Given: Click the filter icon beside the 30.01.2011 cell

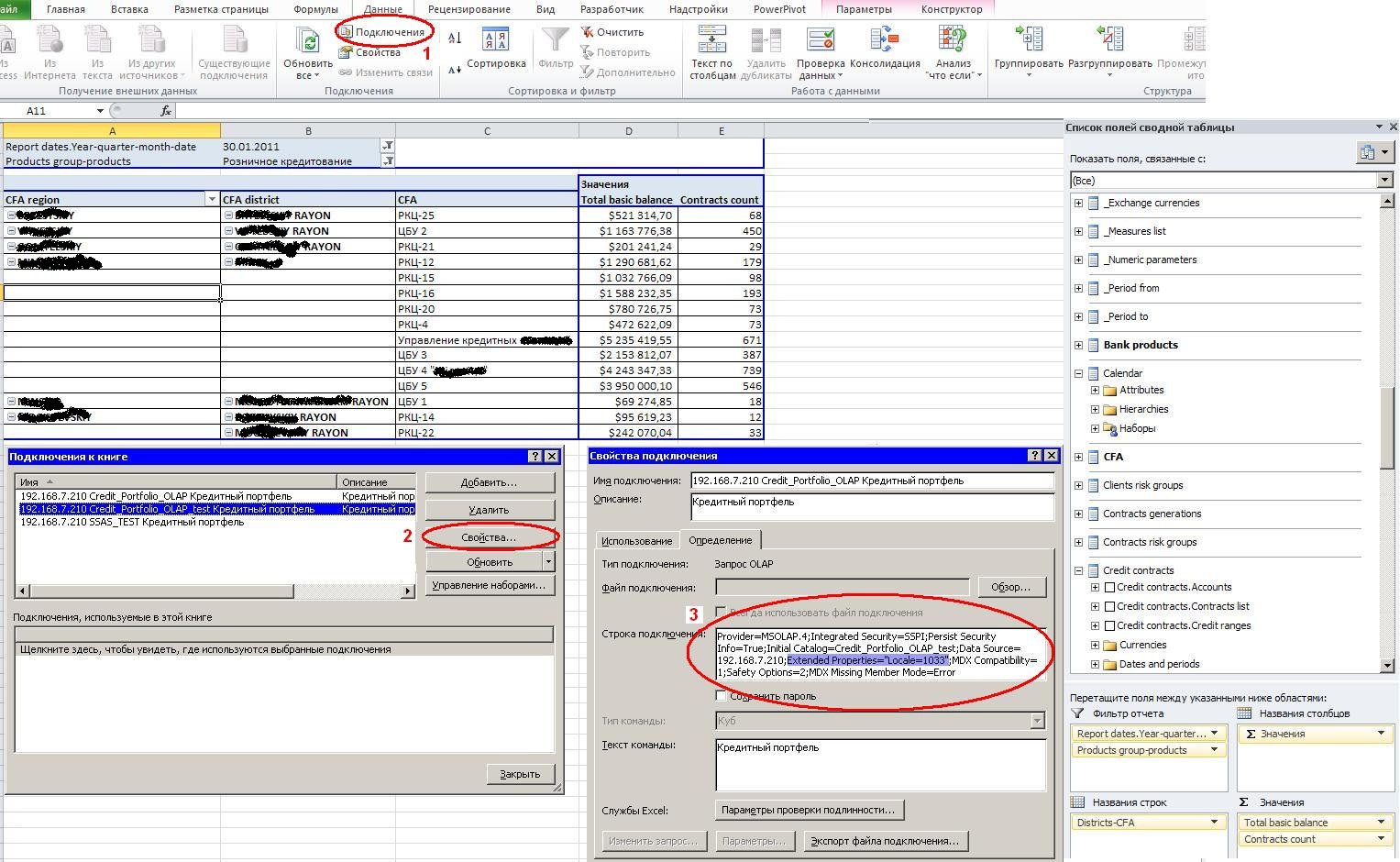Looking at the screenshot, I should click(388, 146).
